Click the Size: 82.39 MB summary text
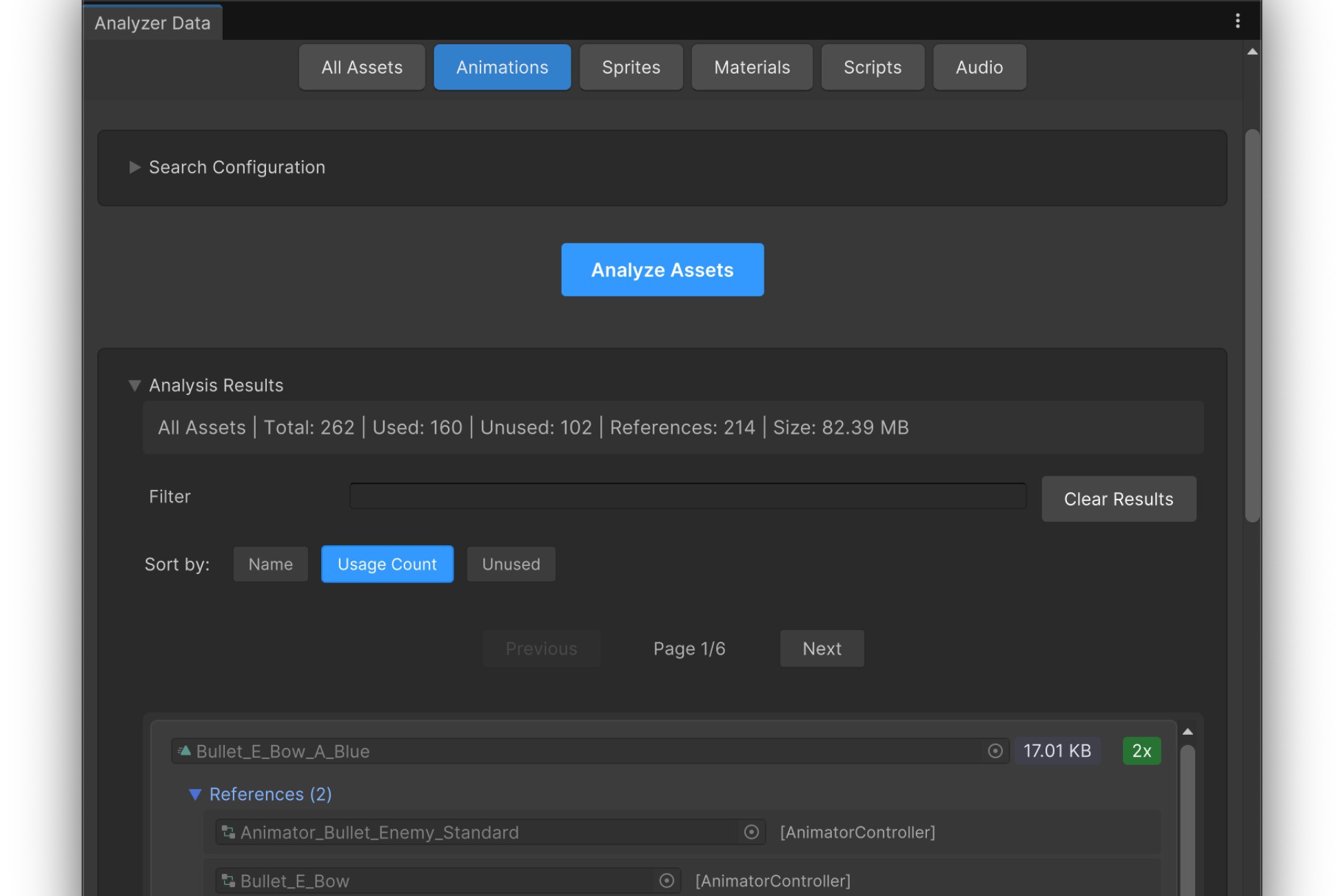 (x=840, y=427)
